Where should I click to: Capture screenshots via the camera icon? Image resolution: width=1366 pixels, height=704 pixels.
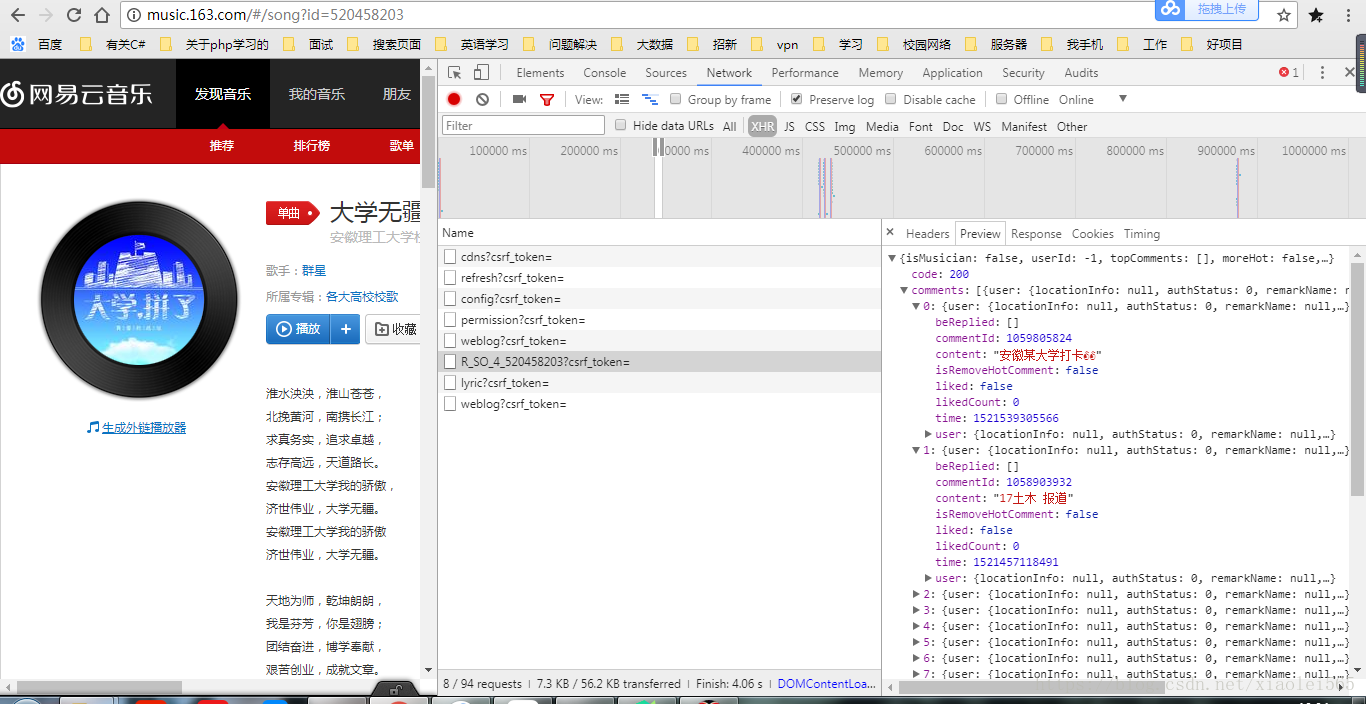517,99
